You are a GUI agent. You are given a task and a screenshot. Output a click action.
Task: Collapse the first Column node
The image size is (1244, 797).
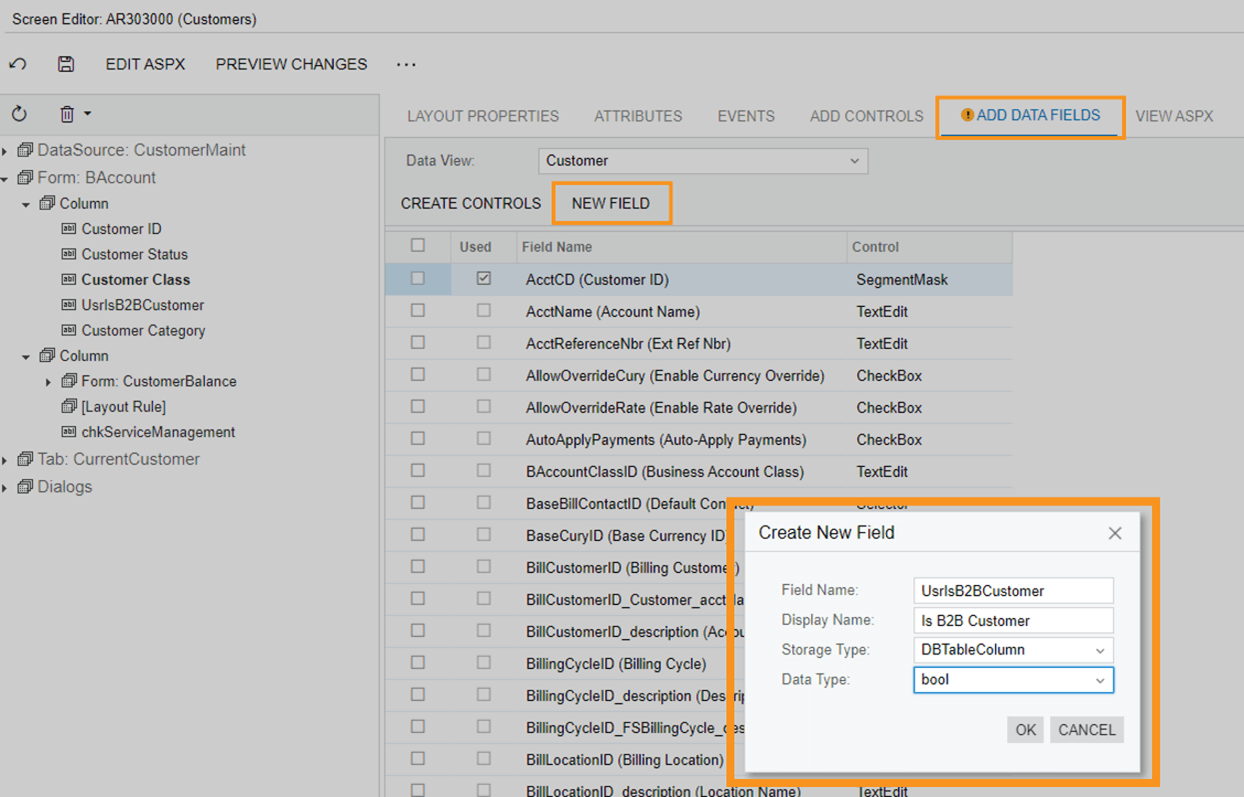tap(27, 204)
